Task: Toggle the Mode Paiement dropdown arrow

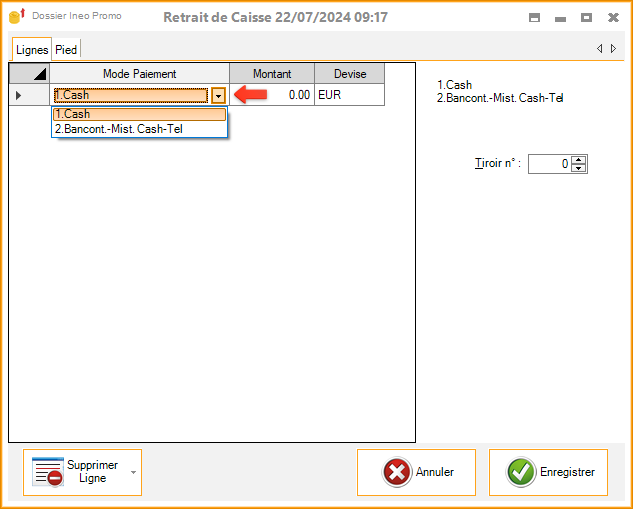Action: (218, 96)
